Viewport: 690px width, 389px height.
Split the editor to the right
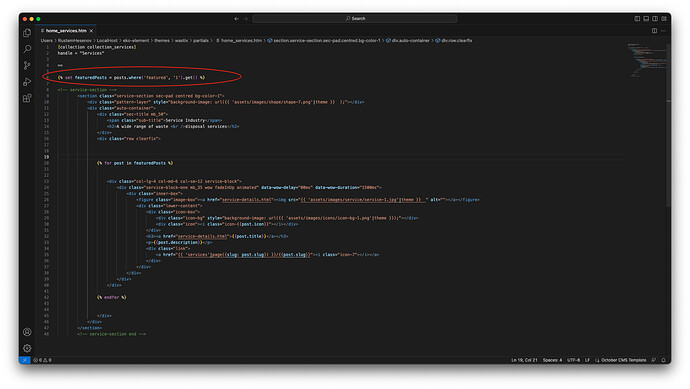[x=654, y=31]
